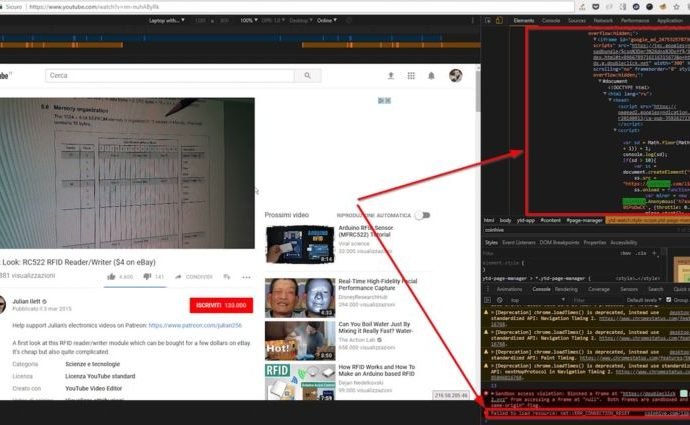Click the thumbs down dislike icon
Screen dimensions: 690x425
[x=147, y=277]
